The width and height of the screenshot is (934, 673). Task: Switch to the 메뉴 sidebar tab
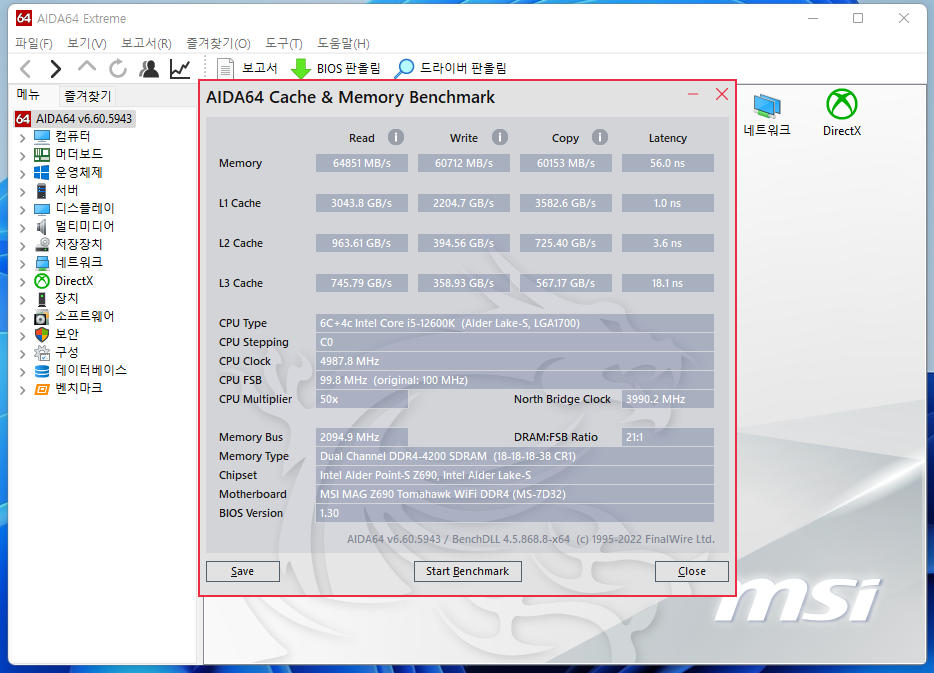click(28, 95)
